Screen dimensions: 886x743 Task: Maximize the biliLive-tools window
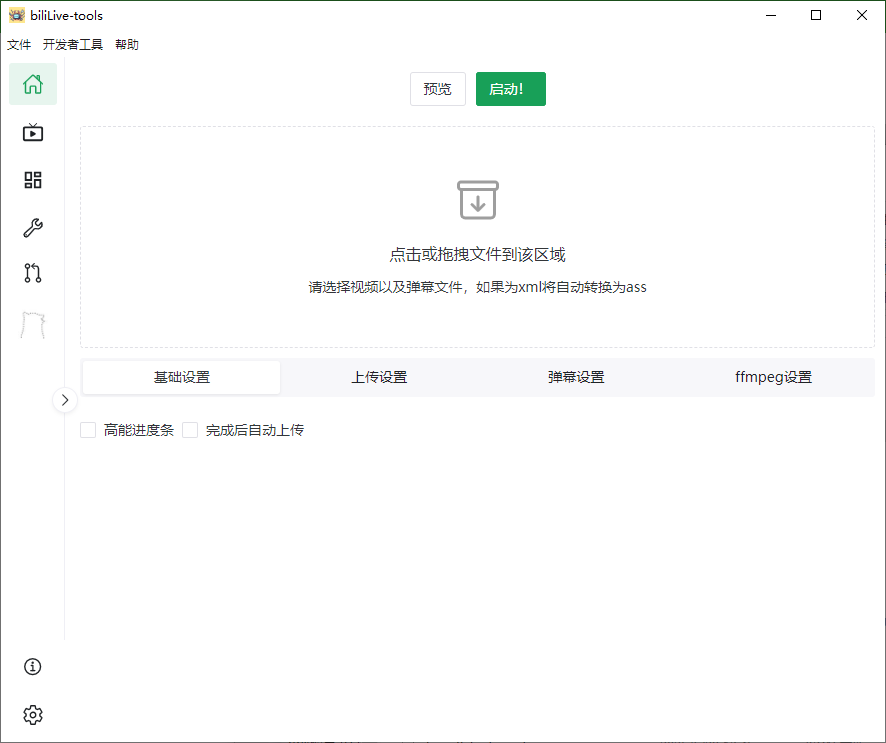(x=816, y=15)
